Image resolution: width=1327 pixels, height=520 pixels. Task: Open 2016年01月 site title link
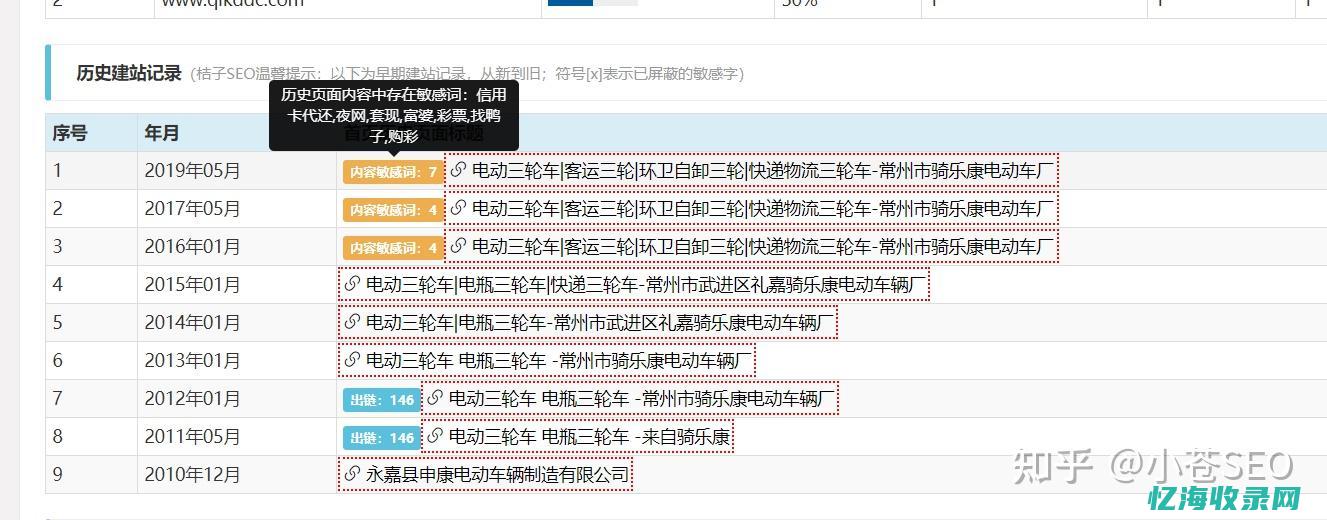click(764, 247)
